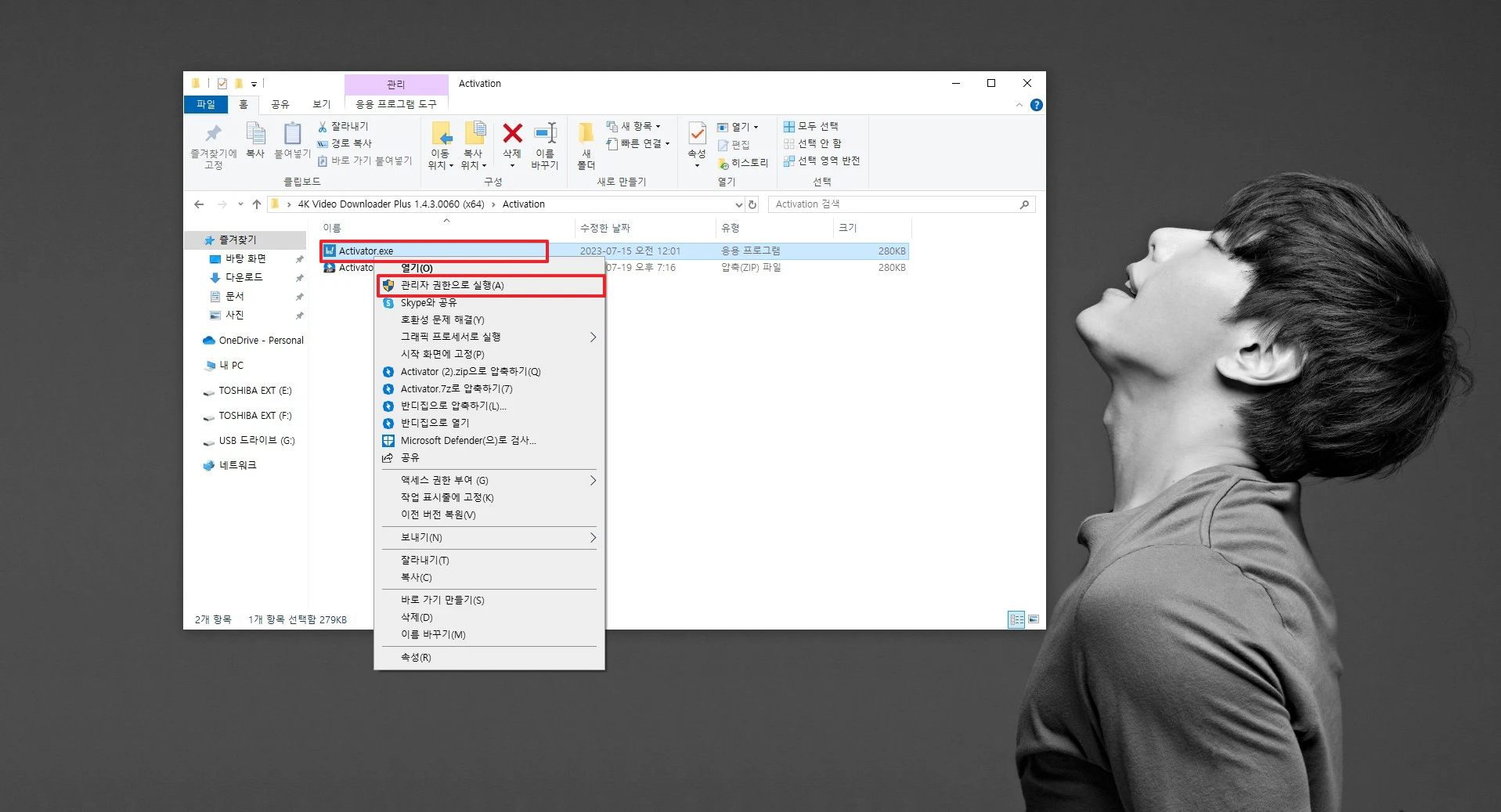The height and width of the screenshot is (812, 1501).
Task: Click the Properties (속성) checkmark icon
Action: tap(697, 135)
